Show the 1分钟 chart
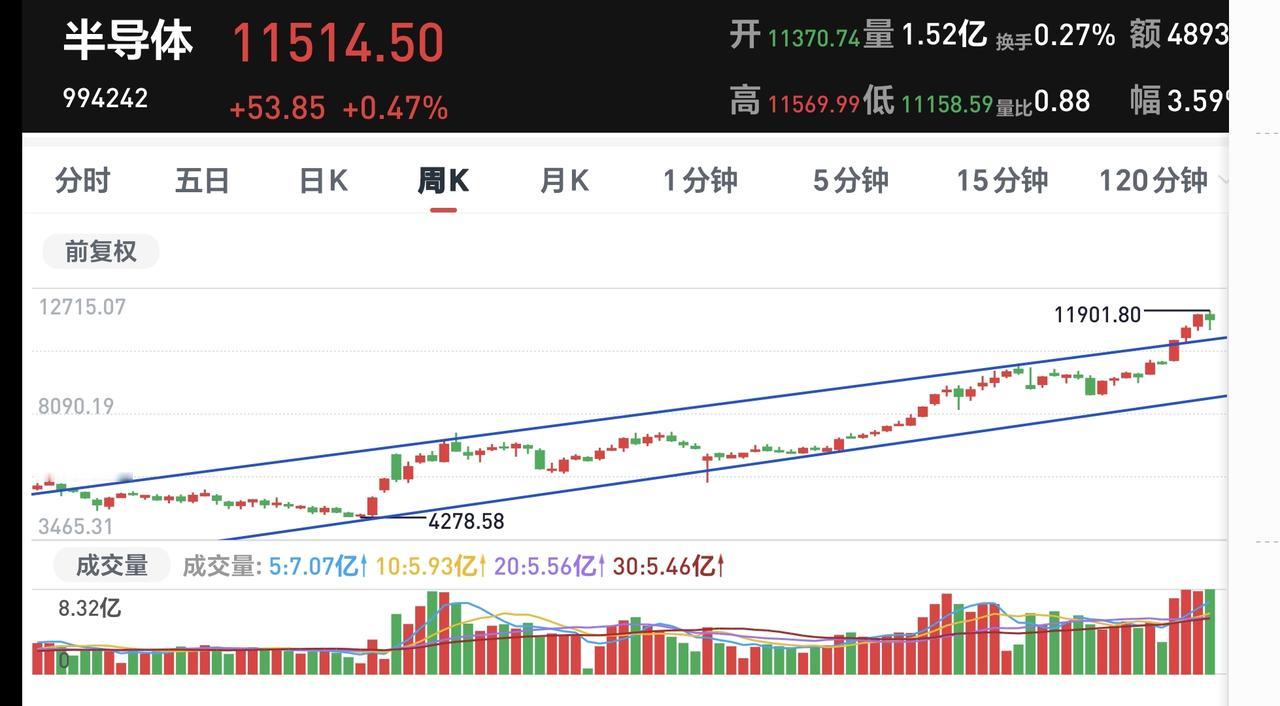Viewport: 1280px width, 706px height. pyautogui.click(x=700, y=181)
